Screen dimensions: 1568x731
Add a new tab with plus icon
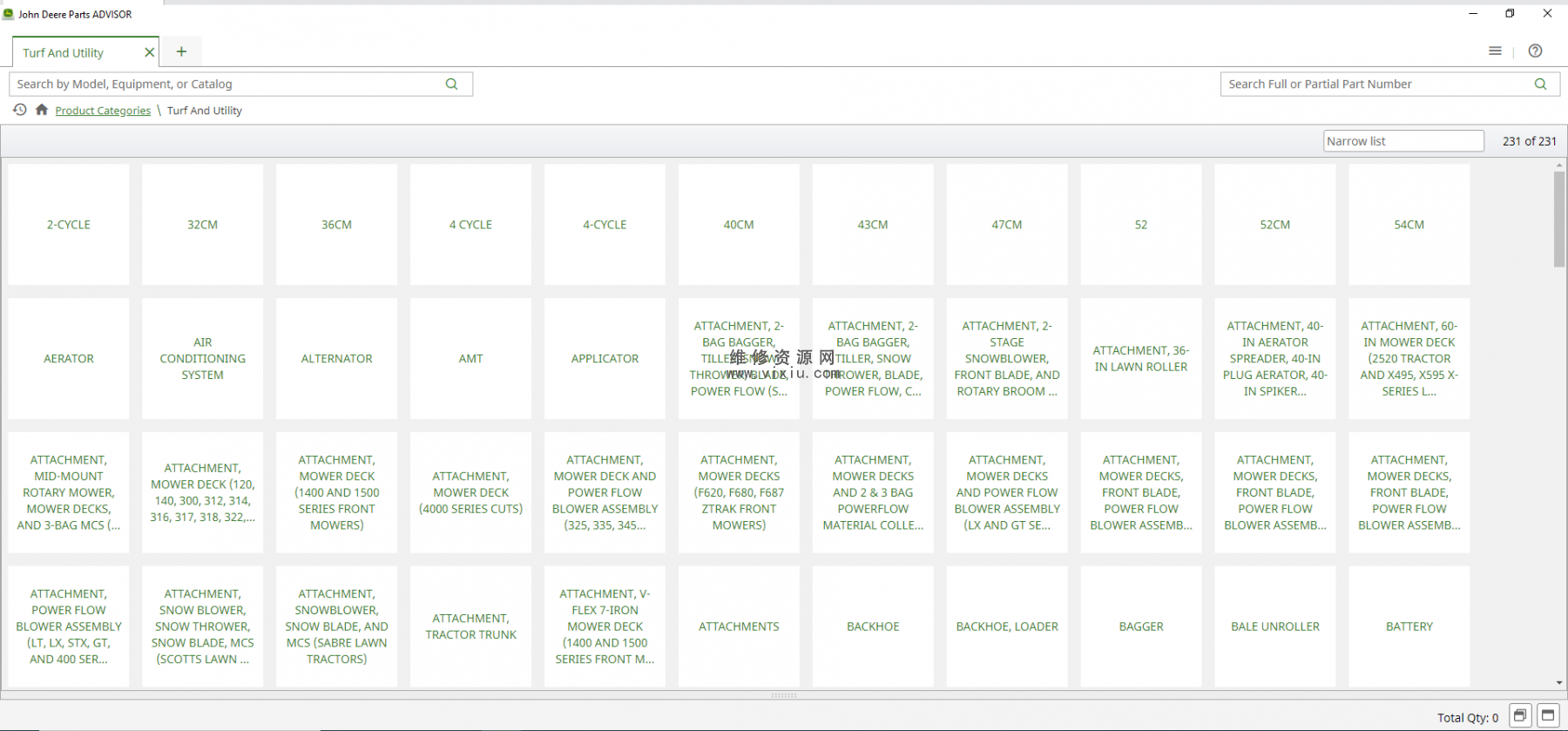pyautogui.click(x=181, y=51)
